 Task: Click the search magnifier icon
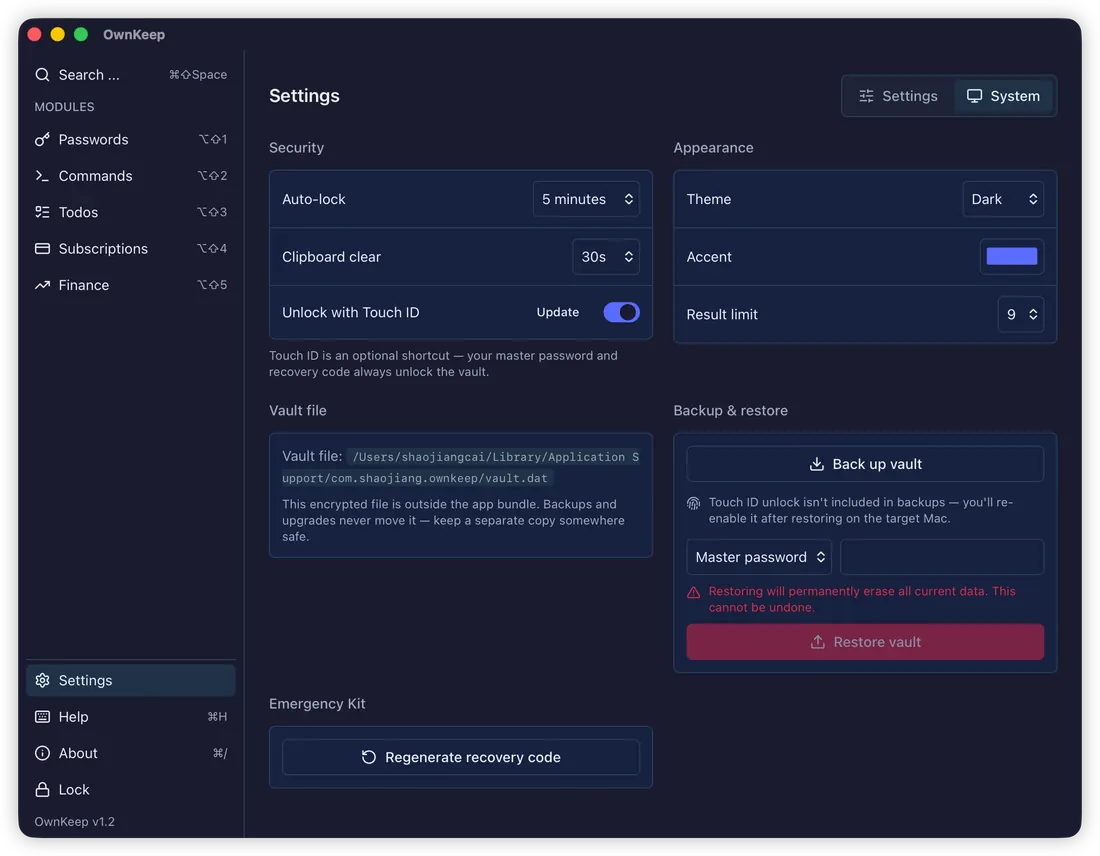tap(42, 74)
